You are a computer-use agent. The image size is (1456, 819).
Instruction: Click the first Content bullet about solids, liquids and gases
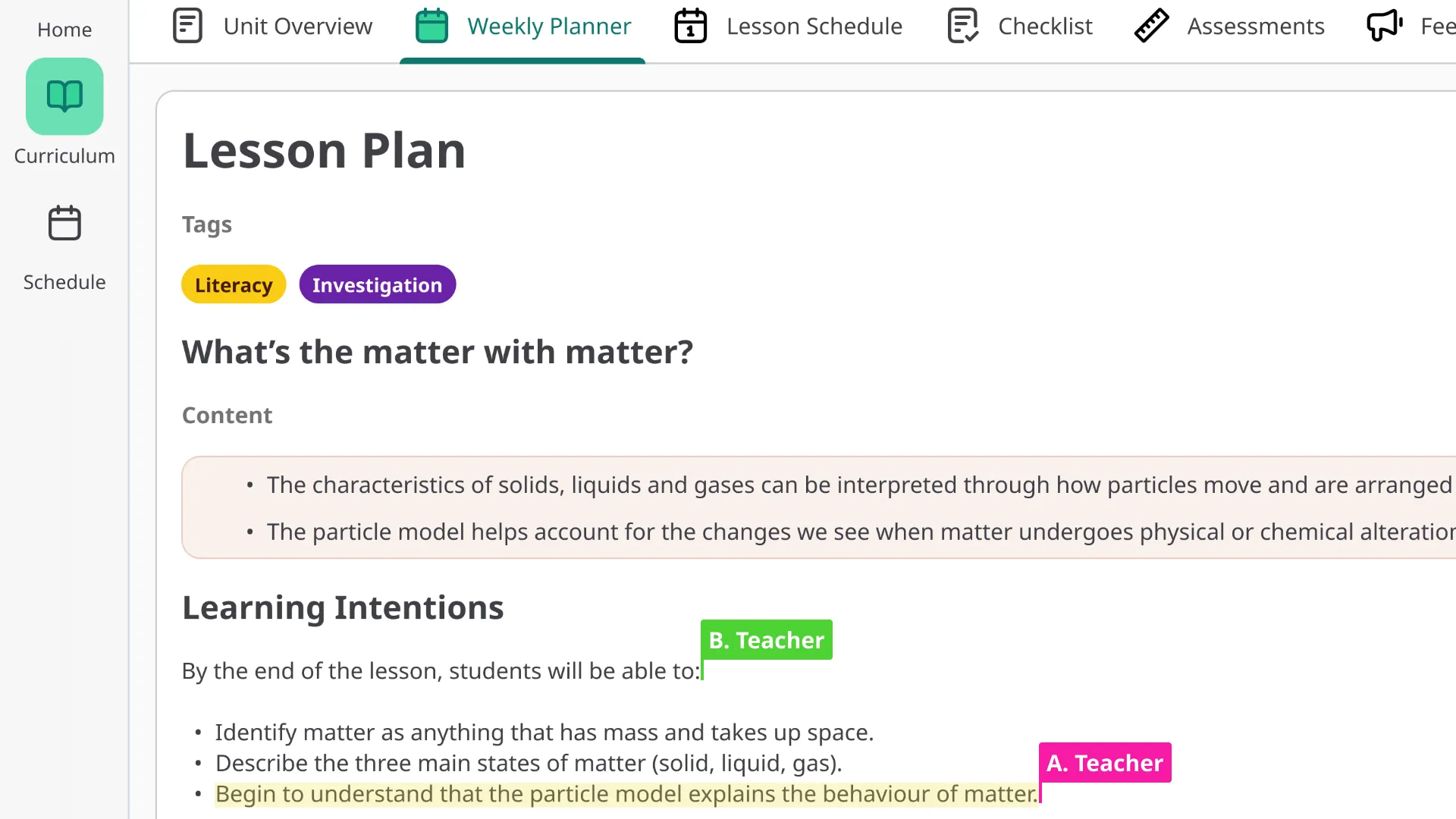click(858, 485)
